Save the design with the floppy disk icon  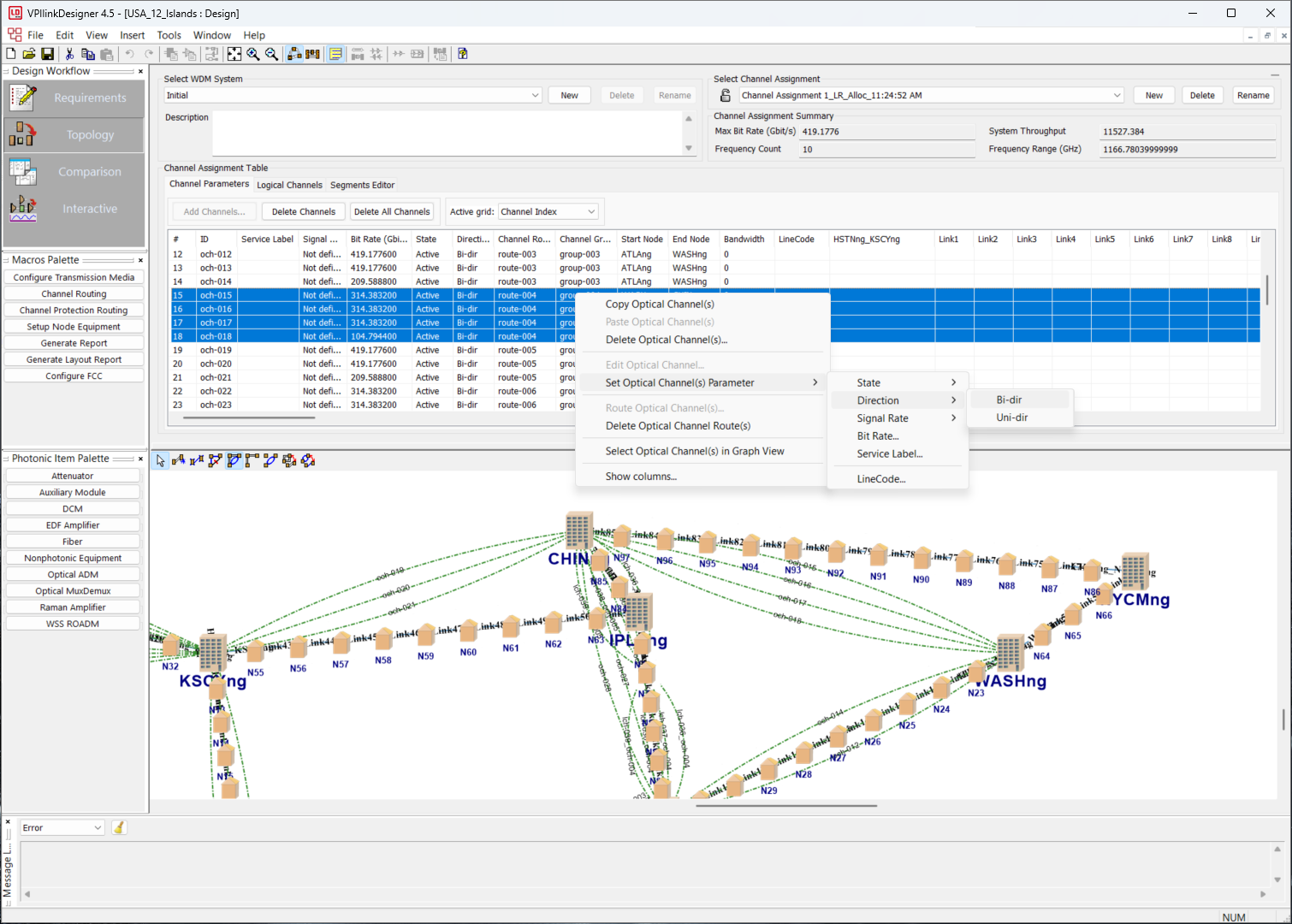48,54
